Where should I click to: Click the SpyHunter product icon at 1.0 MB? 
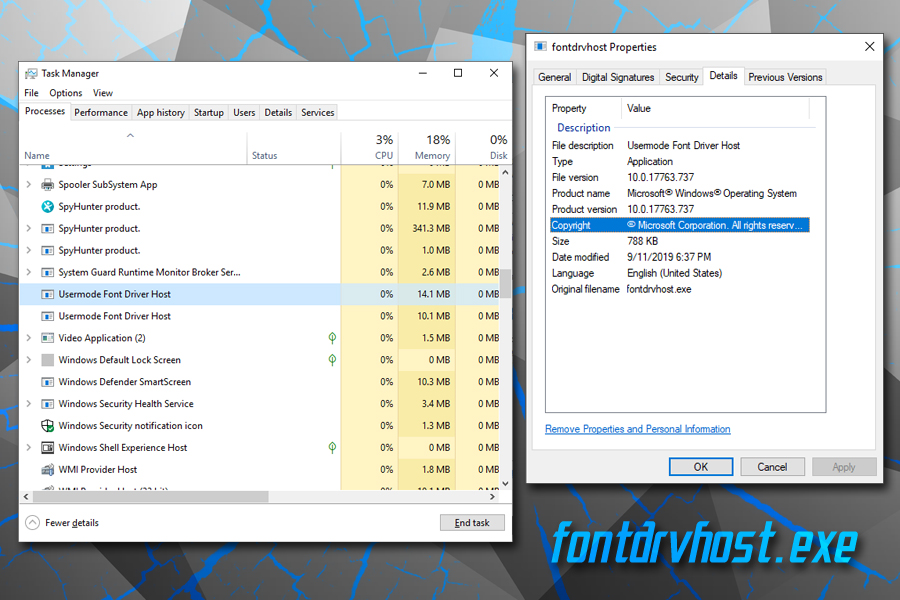[x=48, y=250]
